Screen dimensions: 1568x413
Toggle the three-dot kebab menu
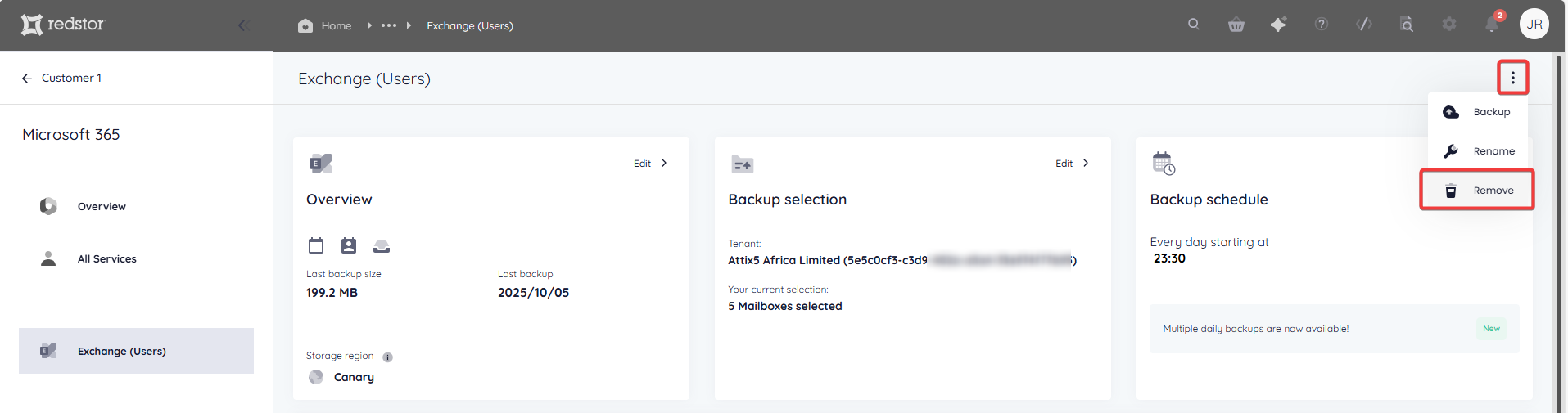1512,78
